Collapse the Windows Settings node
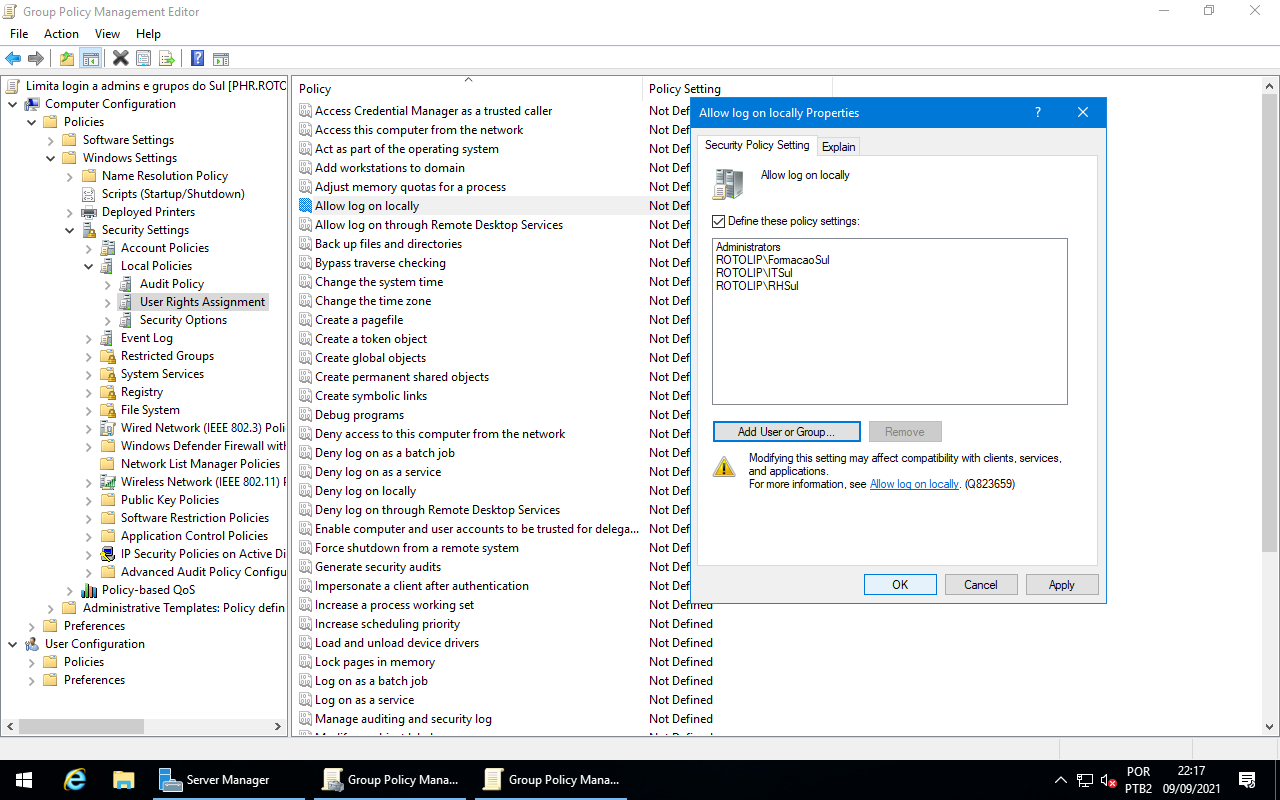Screen dimensions: 1280x800 (51, 158)
